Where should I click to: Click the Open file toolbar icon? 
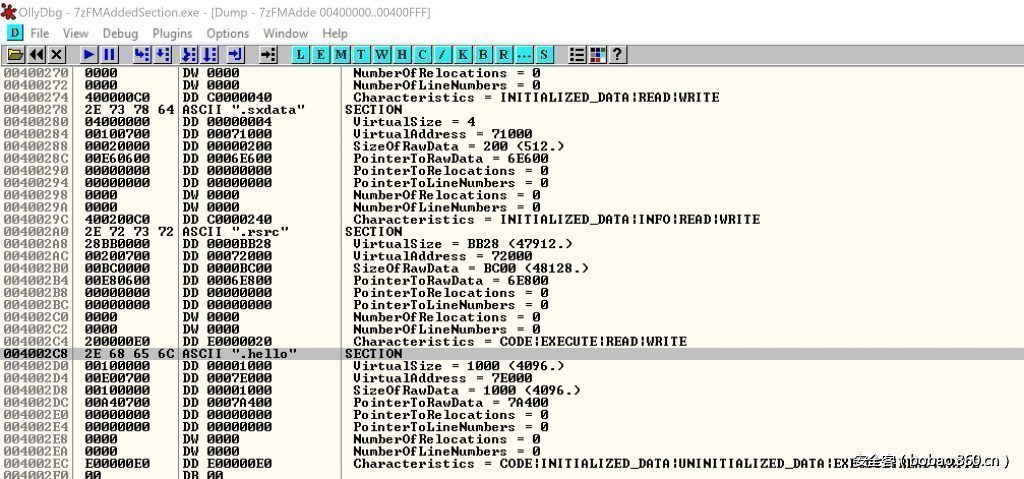(16, 54)
